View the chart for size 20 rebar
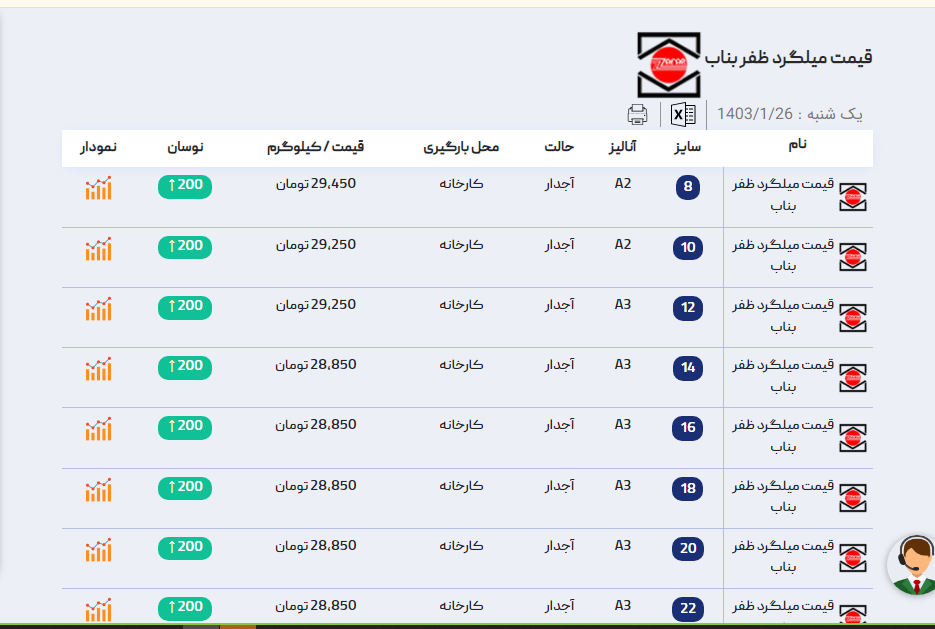Viewport: 935px width, 629px height. [98, 550]
